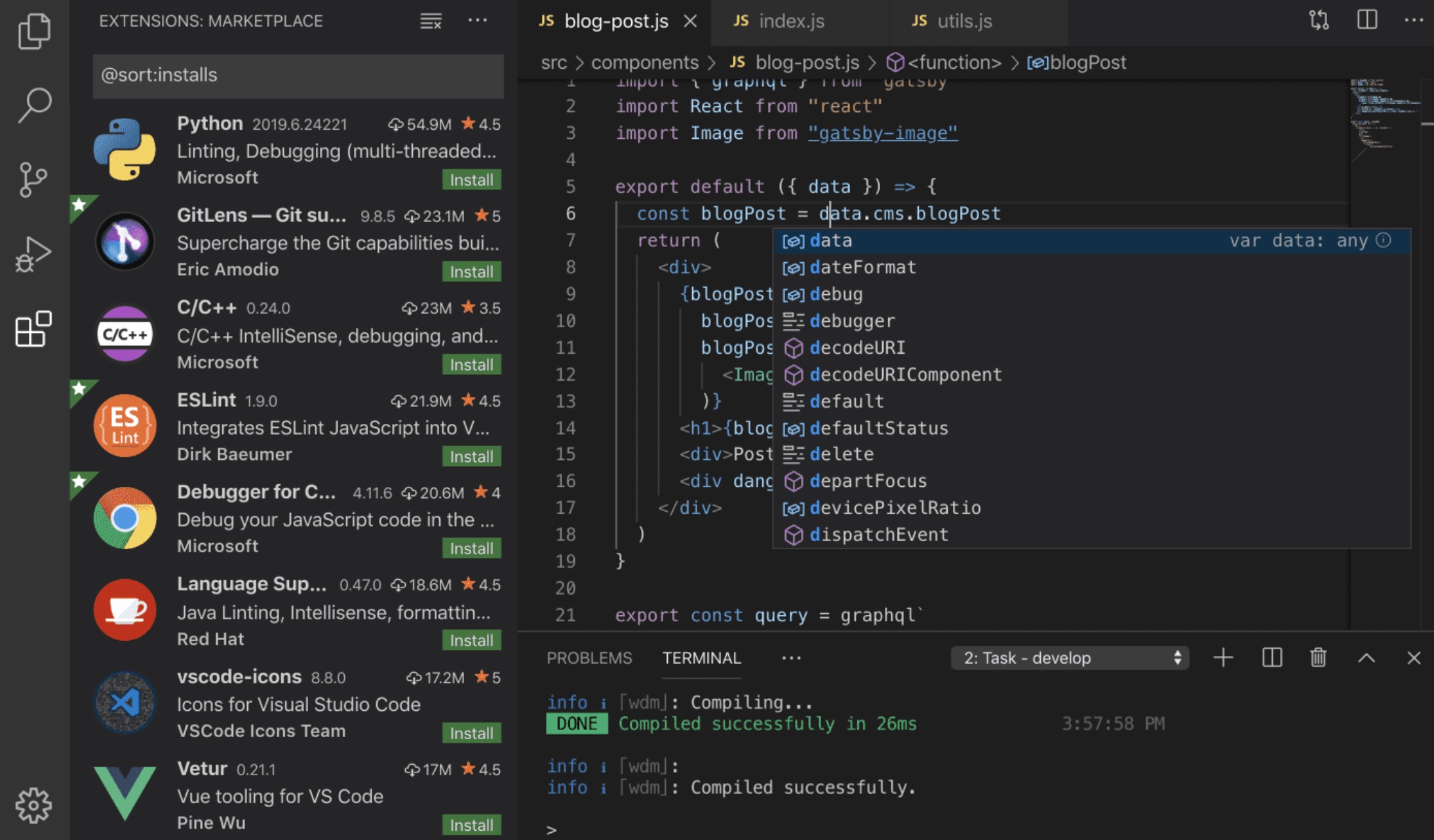The width and height of the screenshot is (1434, 840).
Task: Split the editor right
Action: pos(1366,20)
